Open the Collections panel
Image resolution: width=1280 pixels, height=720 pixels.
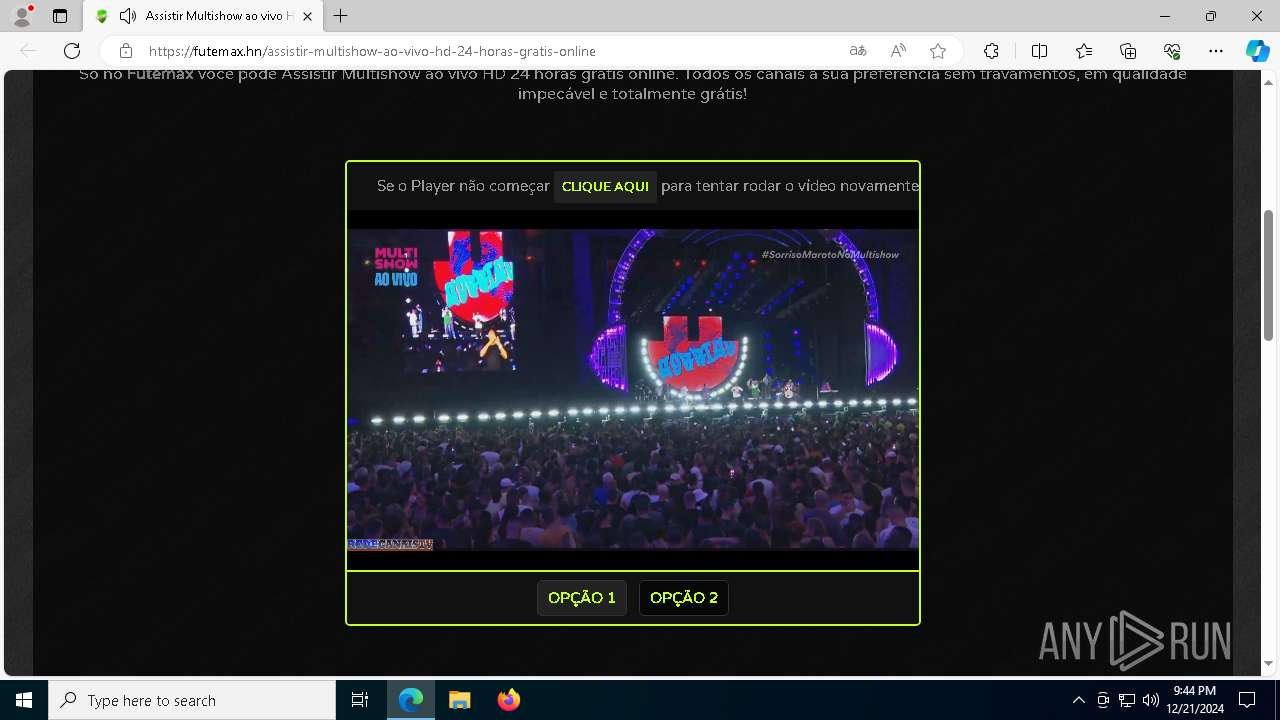click(x=1128, y=51)
